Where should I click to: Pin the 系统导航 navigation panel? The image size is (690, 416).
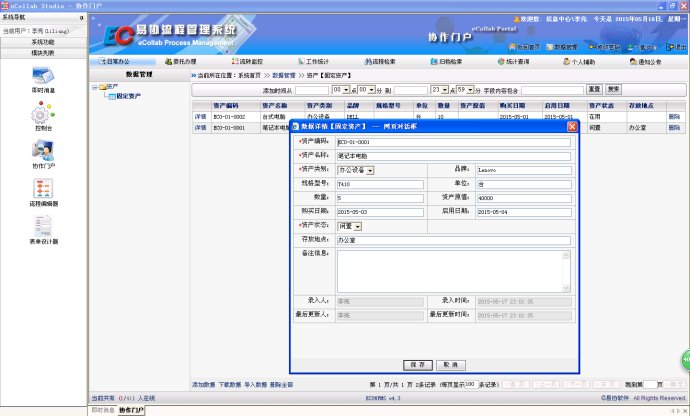pyautogui.click(x=81, y=18)
